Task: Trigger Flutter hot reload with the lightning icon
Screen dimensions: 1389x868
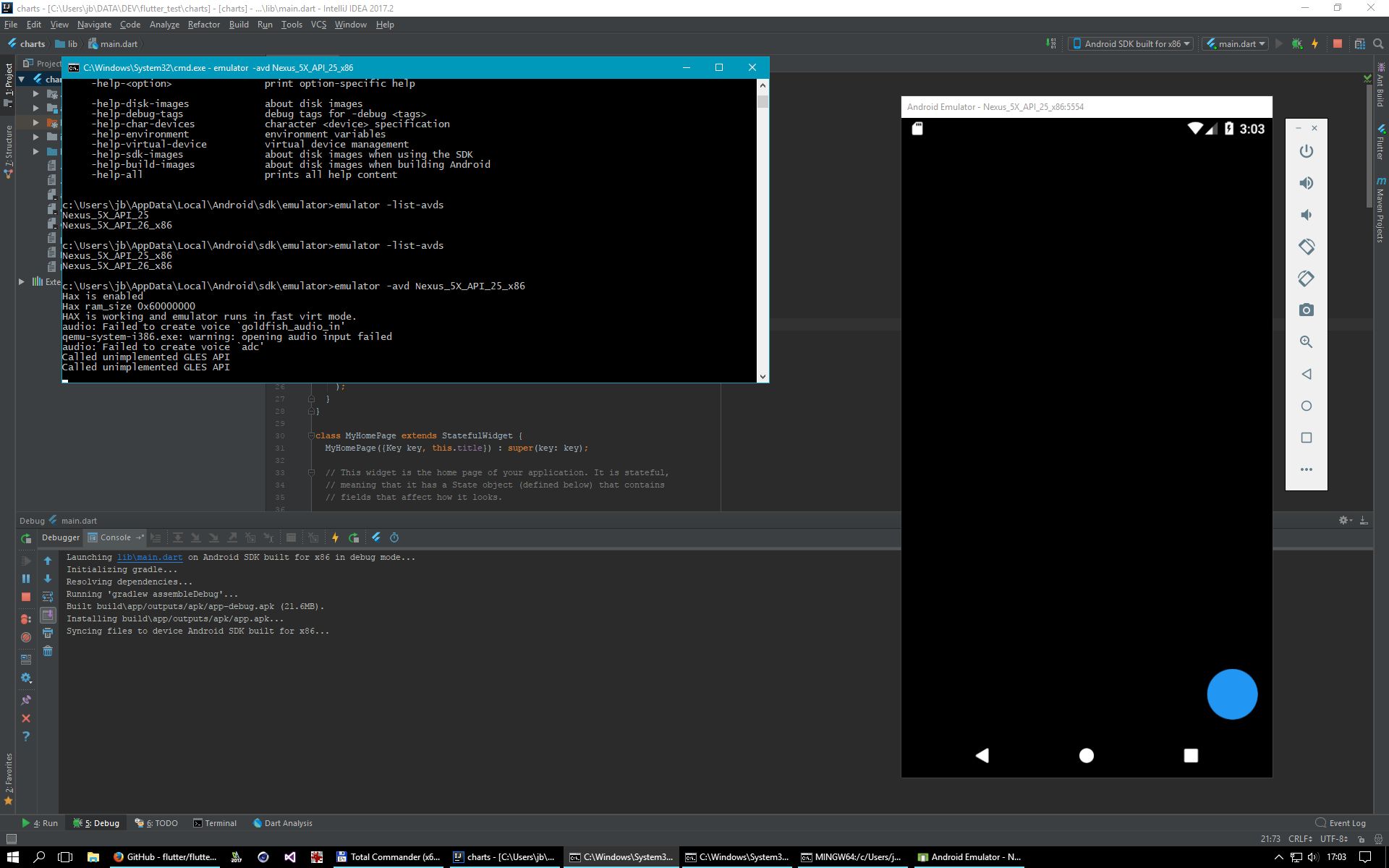Action: coord(335,537)
